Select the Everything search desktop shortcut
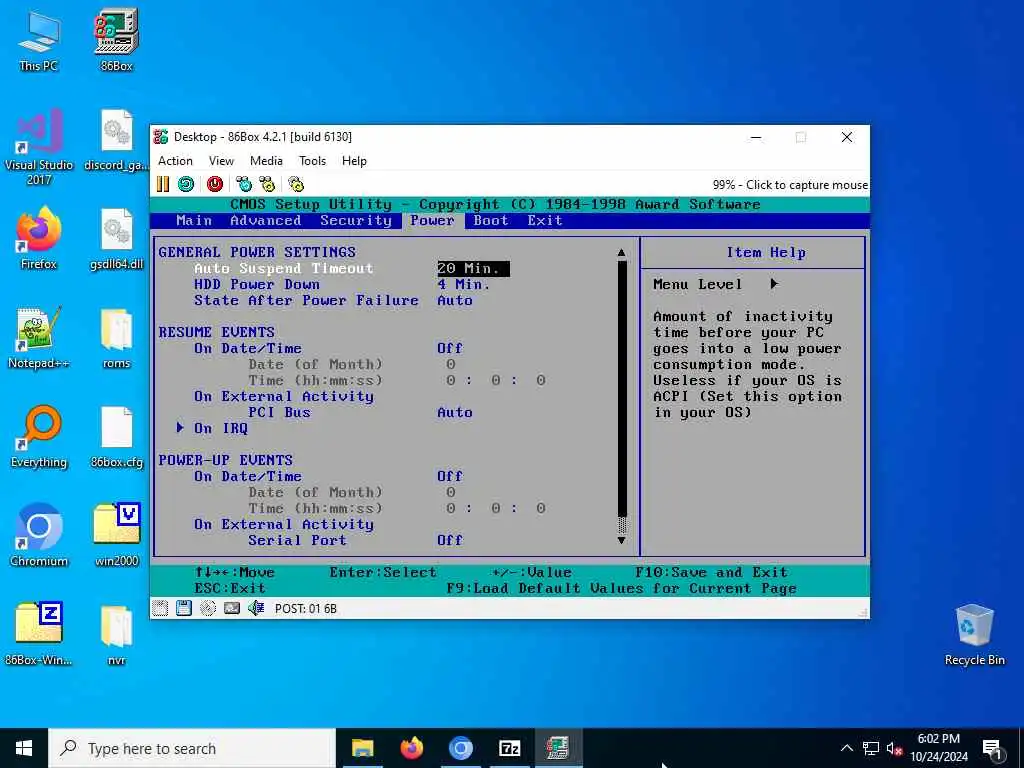Screen dimensions: 1024x768 pyautogui.click(x=39, y=438)
